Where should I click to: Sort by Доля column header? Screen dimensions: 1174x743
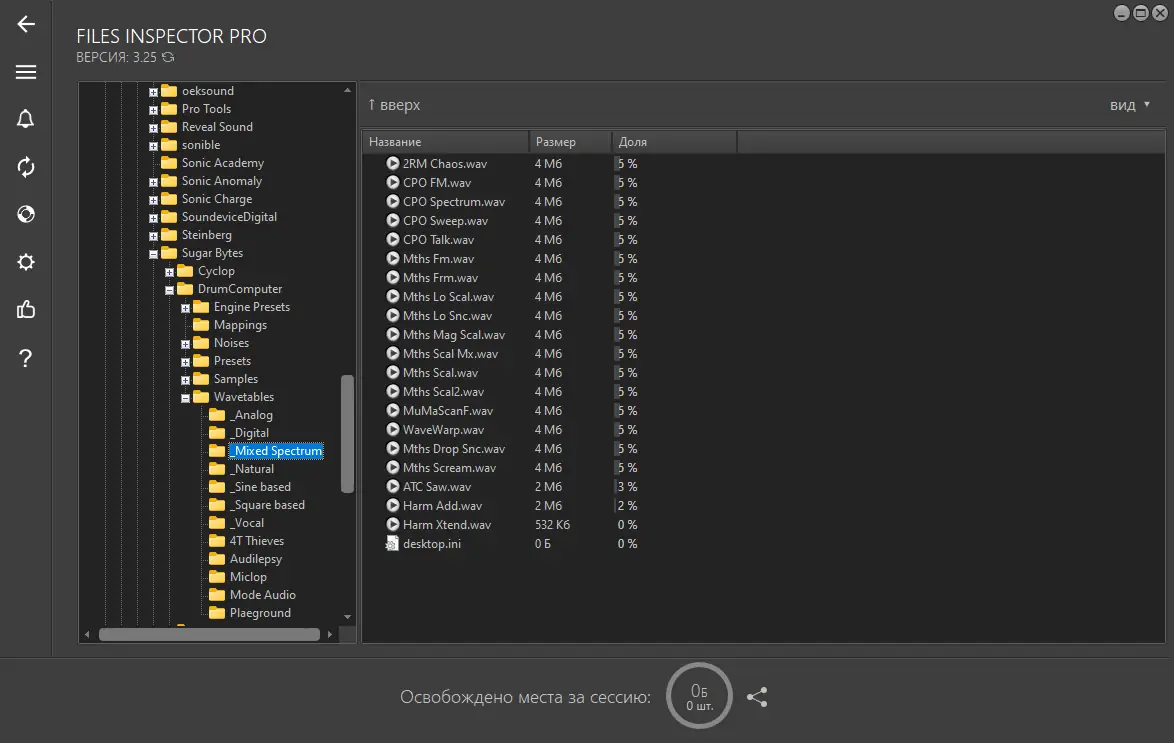[x=675, y=142]
